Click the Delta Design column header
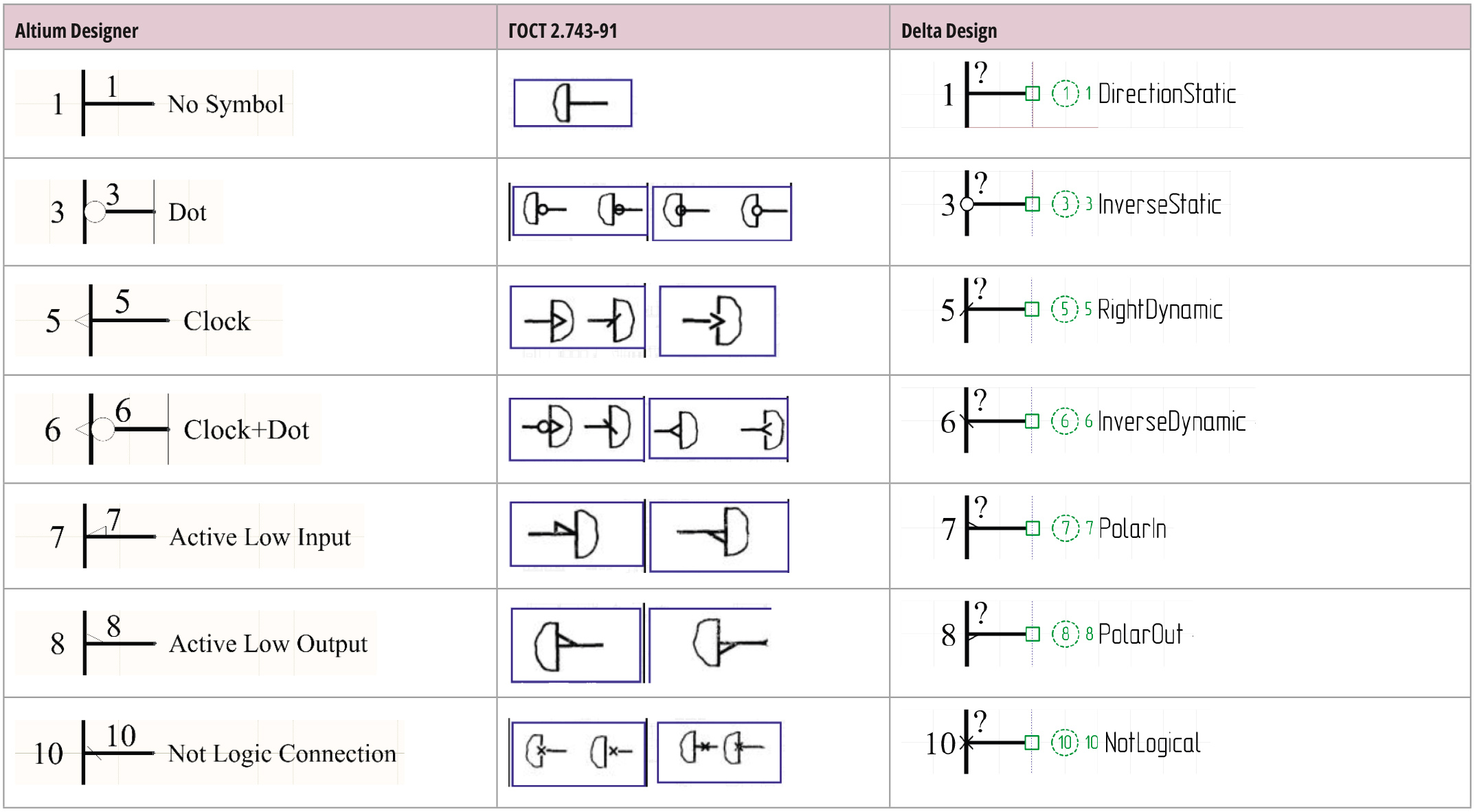The height and width of the screenshot is (812, 1477). [x=949, y=31]
